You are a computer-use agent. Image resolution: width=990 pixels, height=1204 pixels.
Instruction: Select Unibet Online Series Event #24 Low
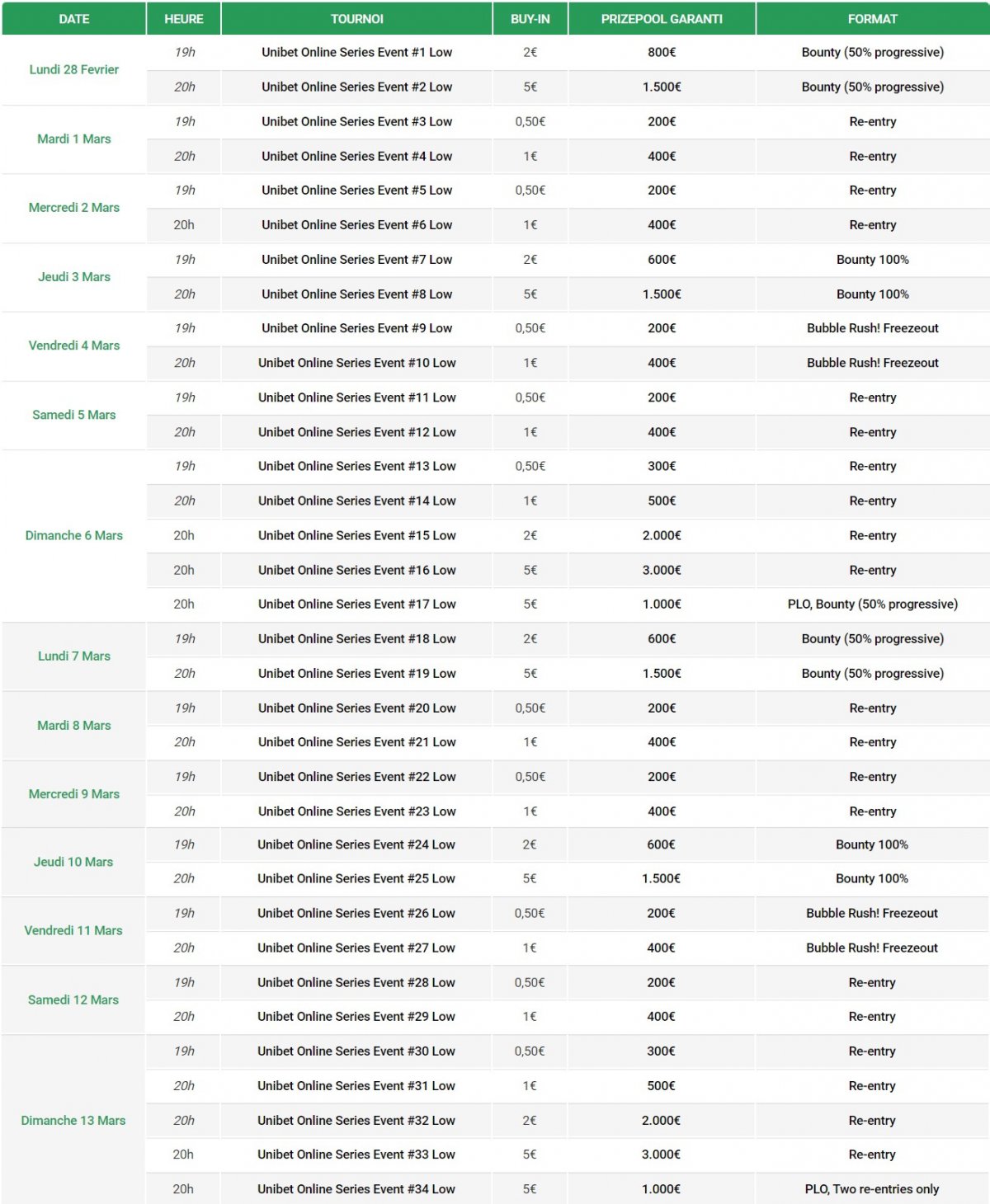356,844
